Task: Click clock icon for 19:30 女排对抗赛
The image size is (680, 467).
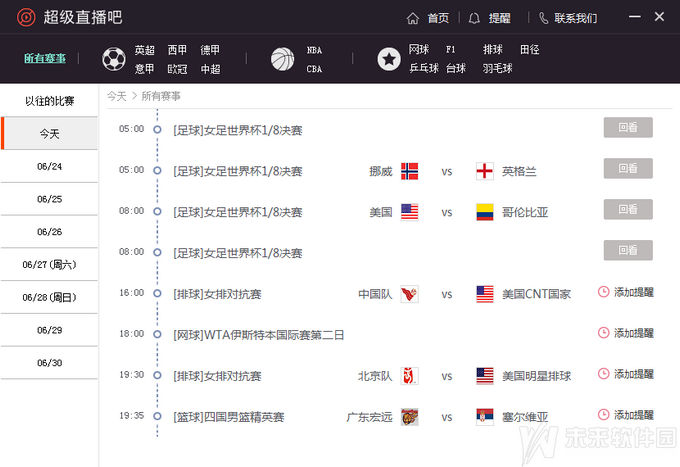Action: [x=603, y=374]
